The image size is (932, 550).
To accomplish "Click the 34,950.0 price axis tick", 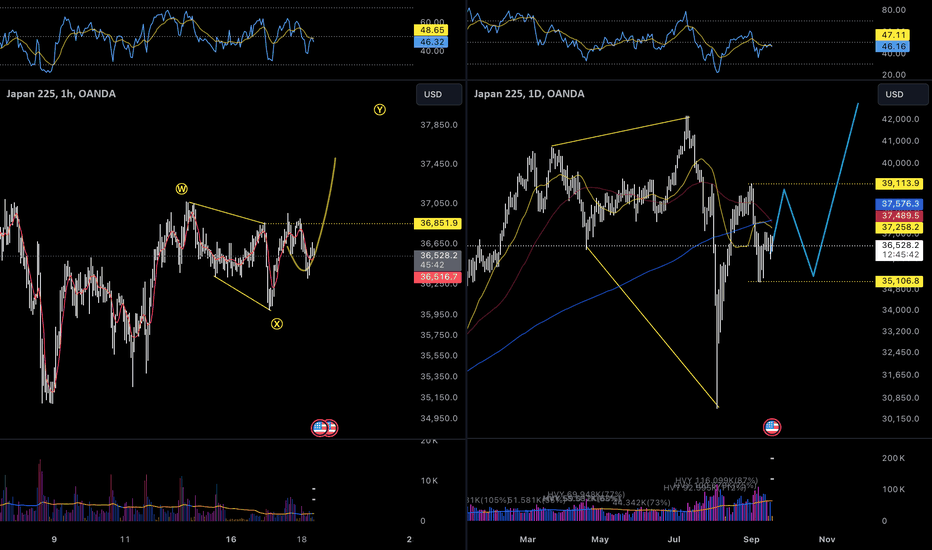I will [439, 418].
